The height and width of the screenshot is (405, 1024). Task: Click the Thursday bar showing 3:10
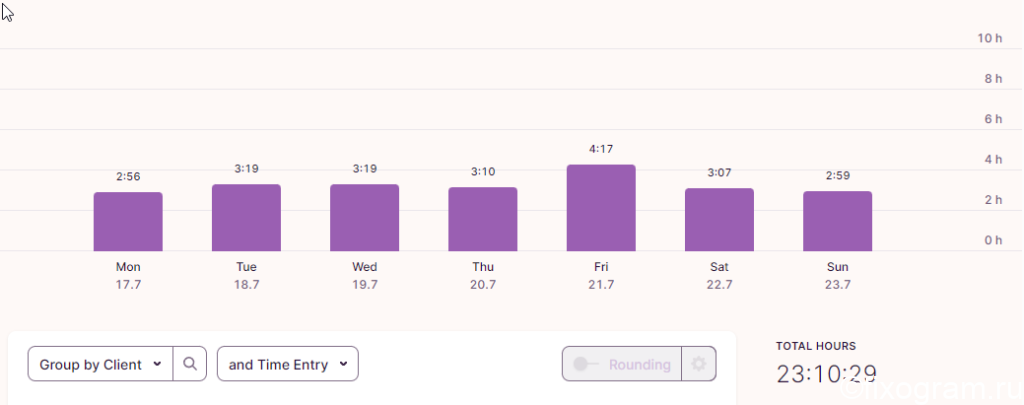[483, 219]
